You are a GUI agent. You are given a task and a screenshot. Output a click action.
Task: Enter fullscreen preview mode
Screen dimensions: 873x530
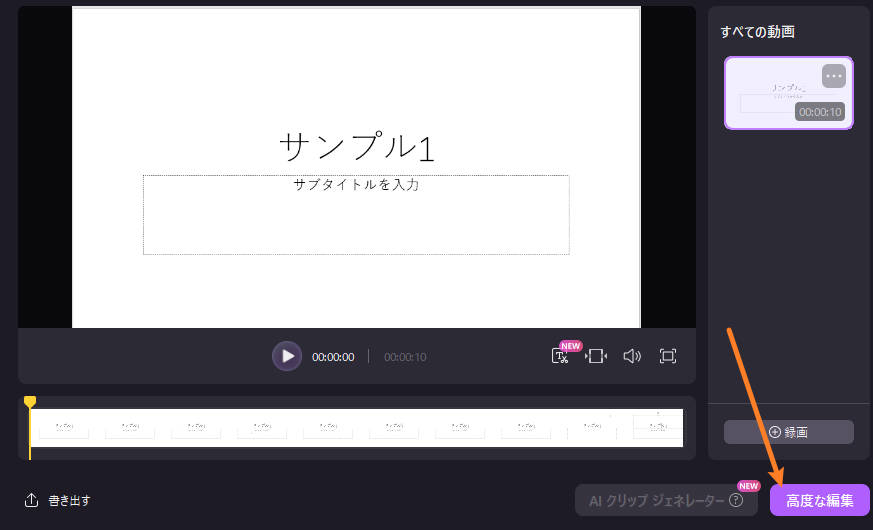click(668, 356)
